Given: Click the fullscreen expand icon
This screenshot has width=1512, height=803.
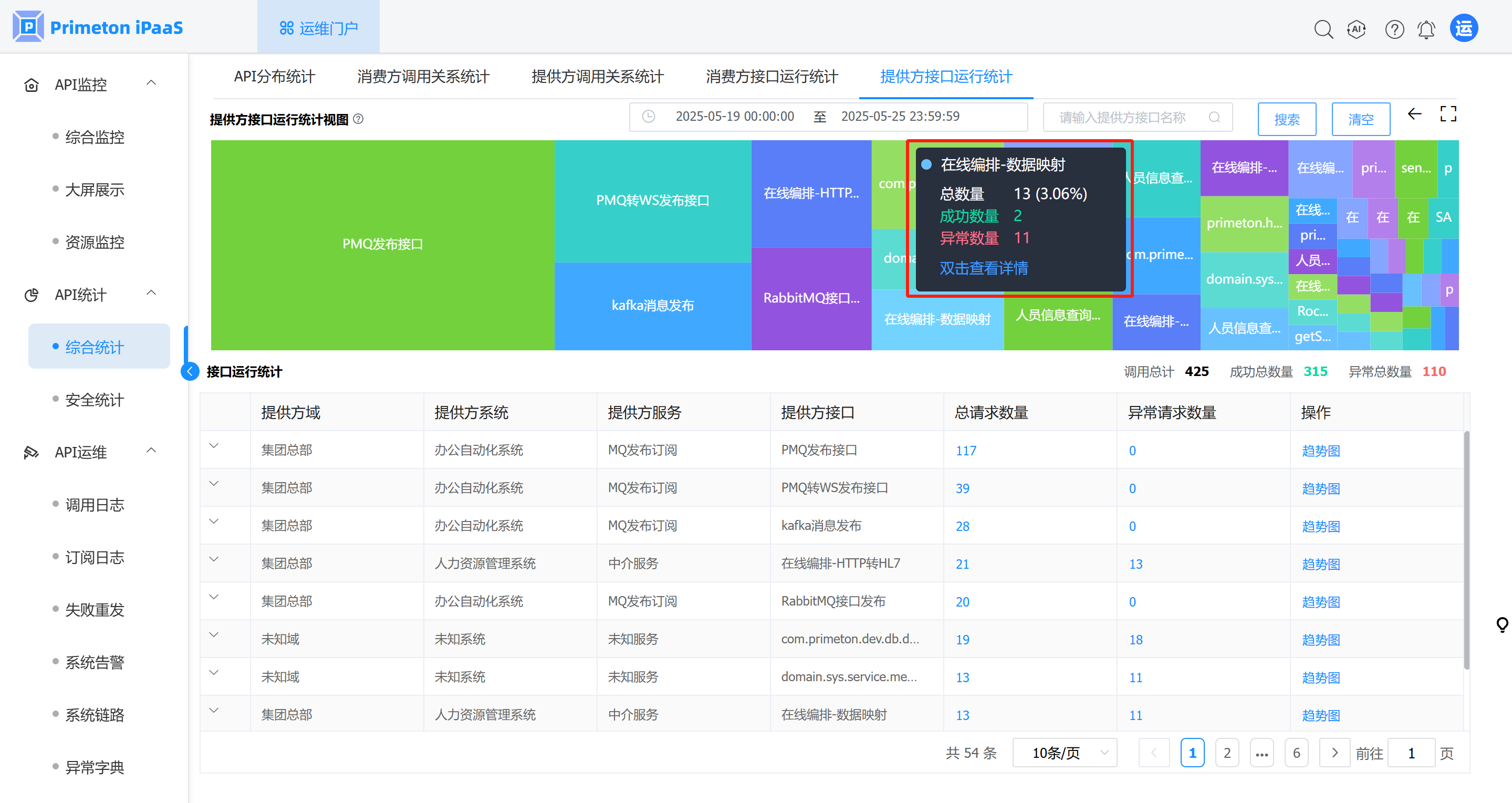Looking at the screenshot, I should (x=1448, y=114).
